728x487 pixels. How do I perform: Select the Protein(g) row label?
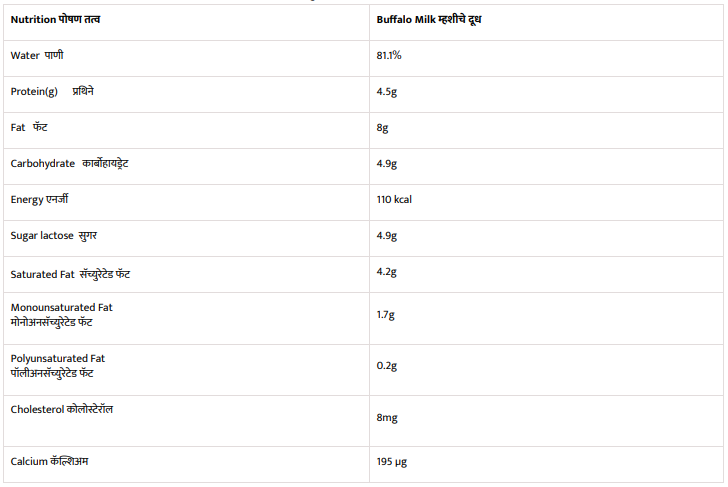(x=53, y=91)
